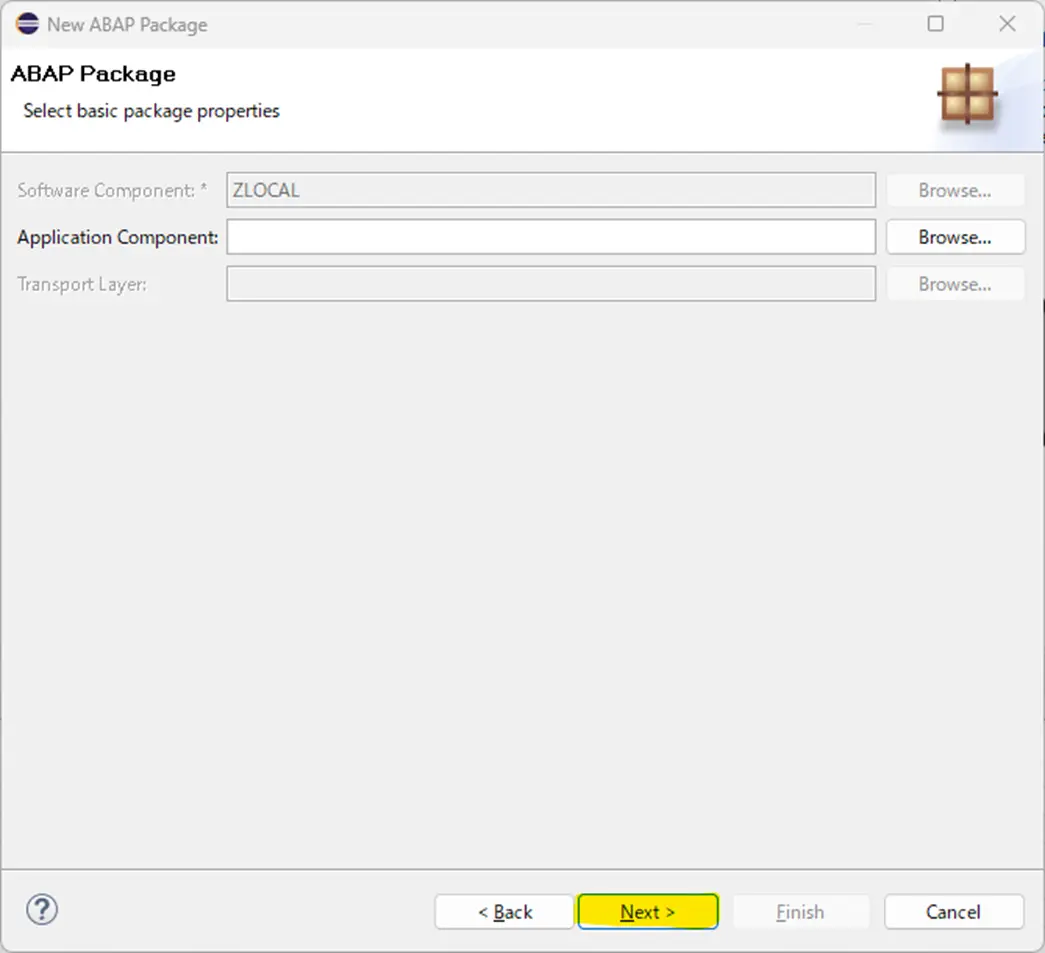Viewport: 1045px width, 953px height.
Task: Click the 'ABAP Package' heading
Action: [x=93, y=73]
